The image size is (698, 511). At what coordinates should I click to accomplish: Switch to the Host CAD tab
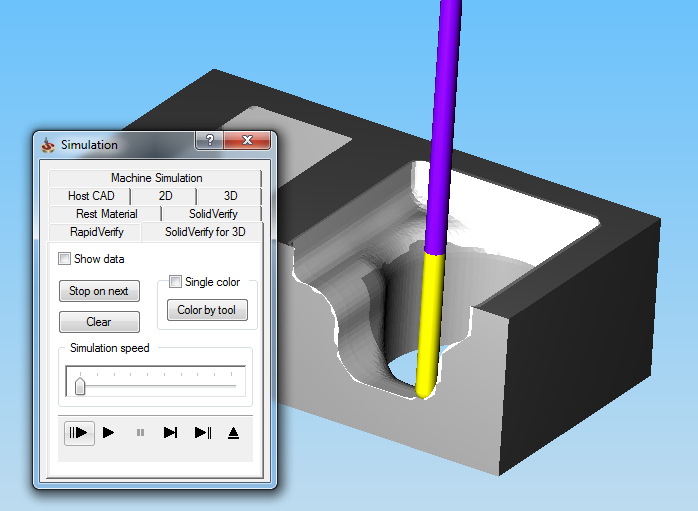(91, 196)
